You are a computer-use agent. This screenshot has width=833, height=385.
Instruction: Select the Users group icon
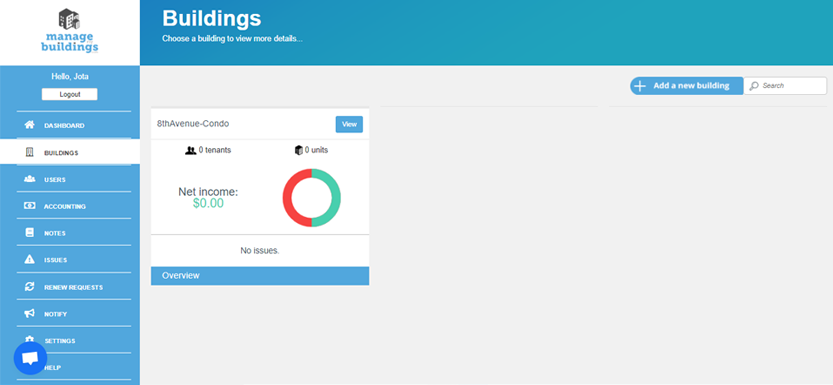point(30,179)
